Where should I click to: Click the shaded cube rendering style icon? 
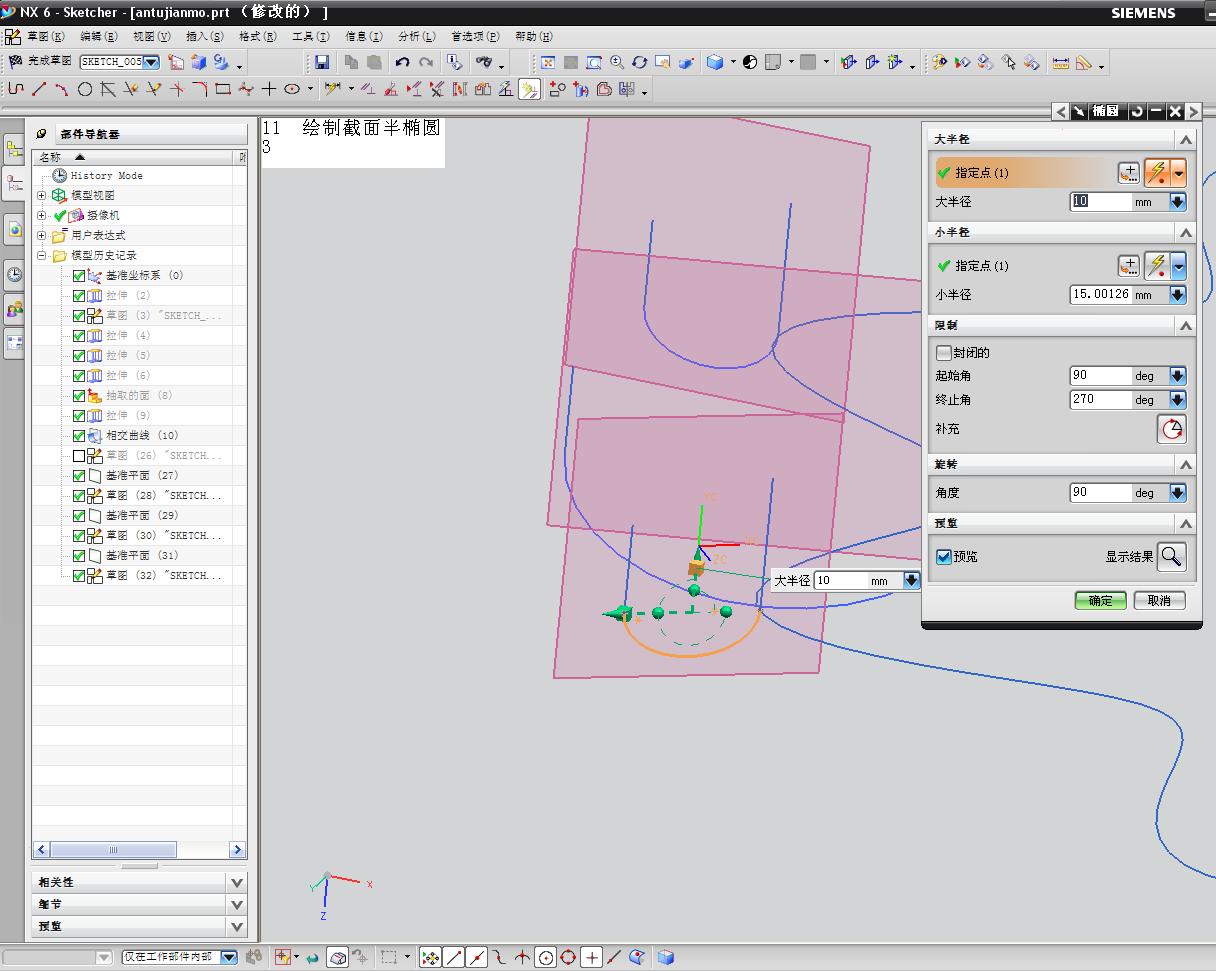[715, 62]
